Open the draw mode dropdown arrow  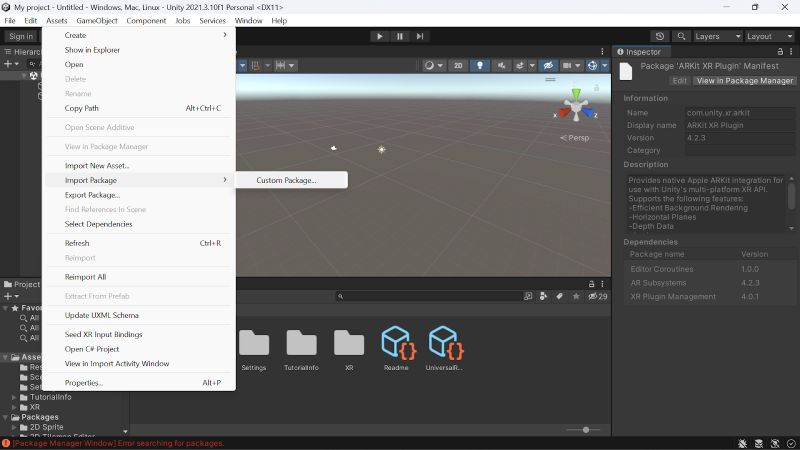tap(440, 65)
